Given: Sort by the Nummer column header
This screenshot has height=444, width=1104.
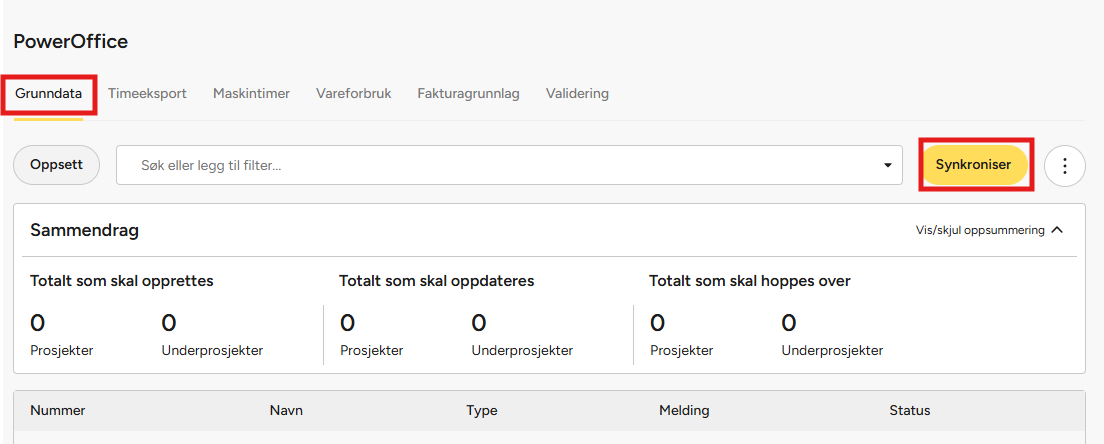Looking at the screenshot, I should [58, 411].
